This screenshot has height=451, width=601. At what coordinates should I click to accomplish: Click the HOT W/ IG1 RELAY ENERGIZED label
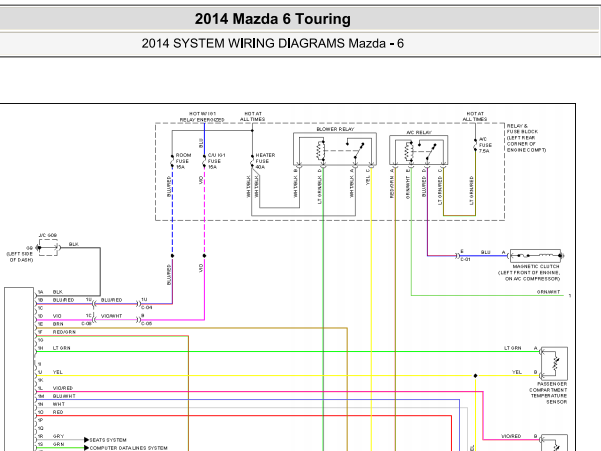point(202,116)
